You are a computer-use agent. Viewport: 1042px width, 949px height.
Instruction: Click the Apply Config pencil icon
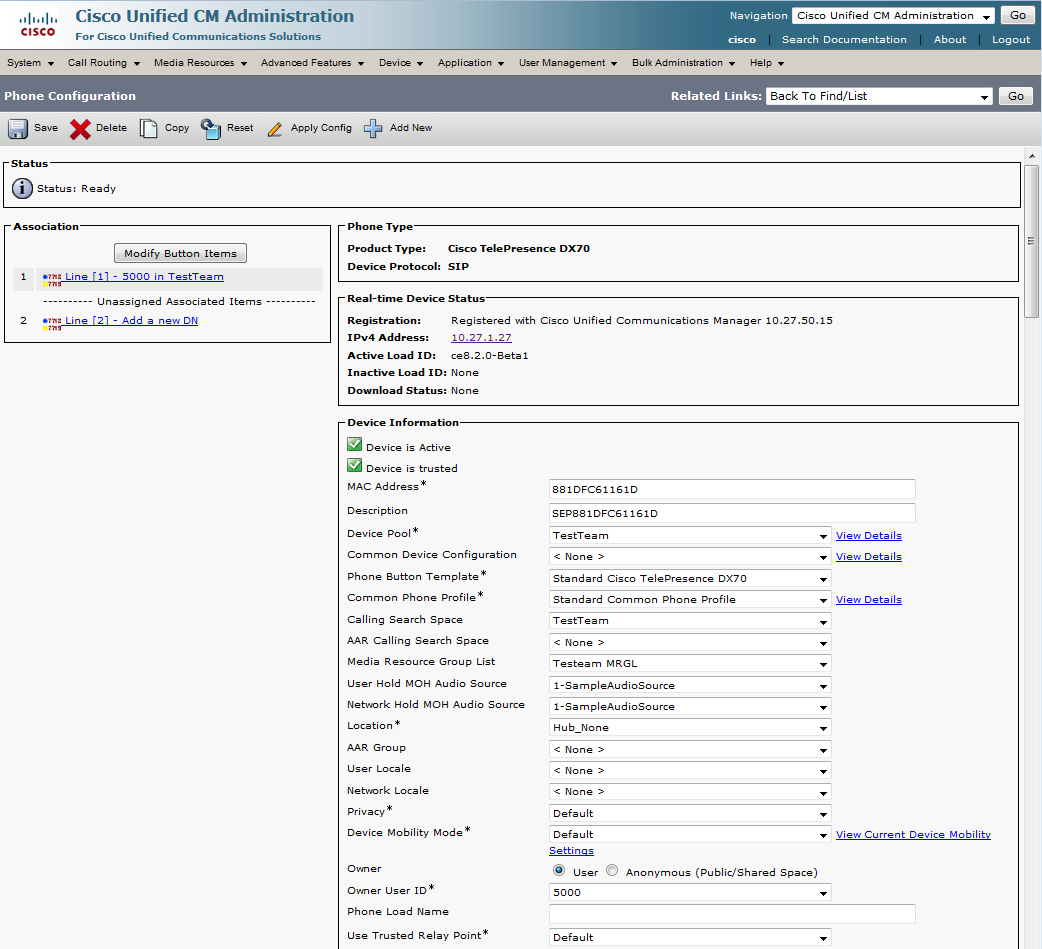(x=275, y=129)
